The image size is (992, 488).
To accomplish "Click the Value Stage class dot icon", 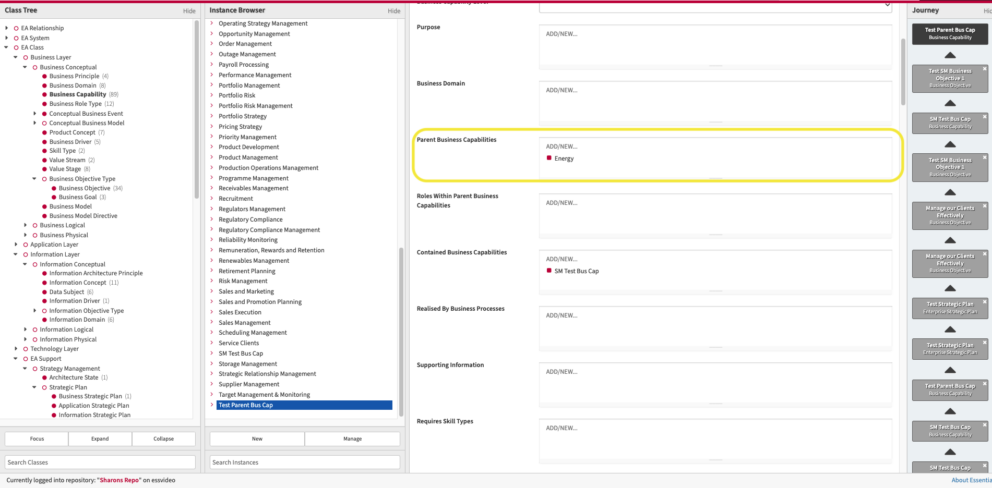I will pyautogui.click(x=44, y=169).
